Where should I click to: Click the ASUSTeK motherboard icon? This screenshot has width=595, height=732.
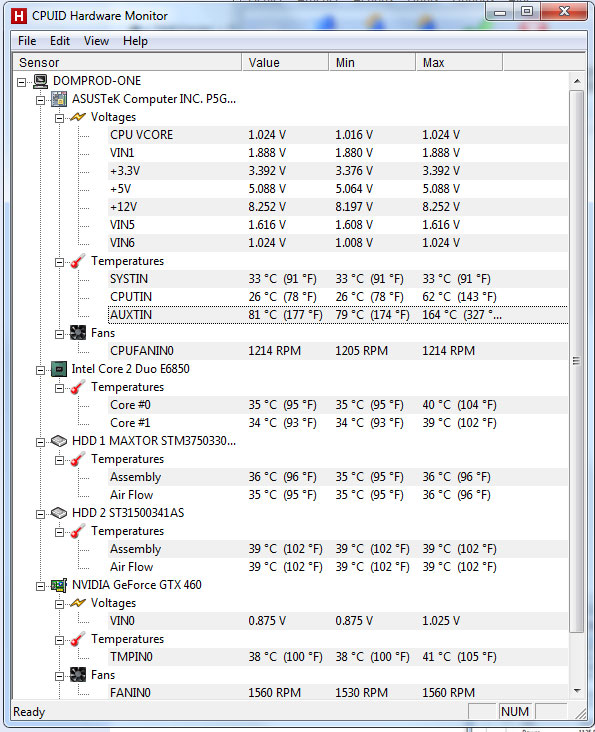tap(59, 99)
